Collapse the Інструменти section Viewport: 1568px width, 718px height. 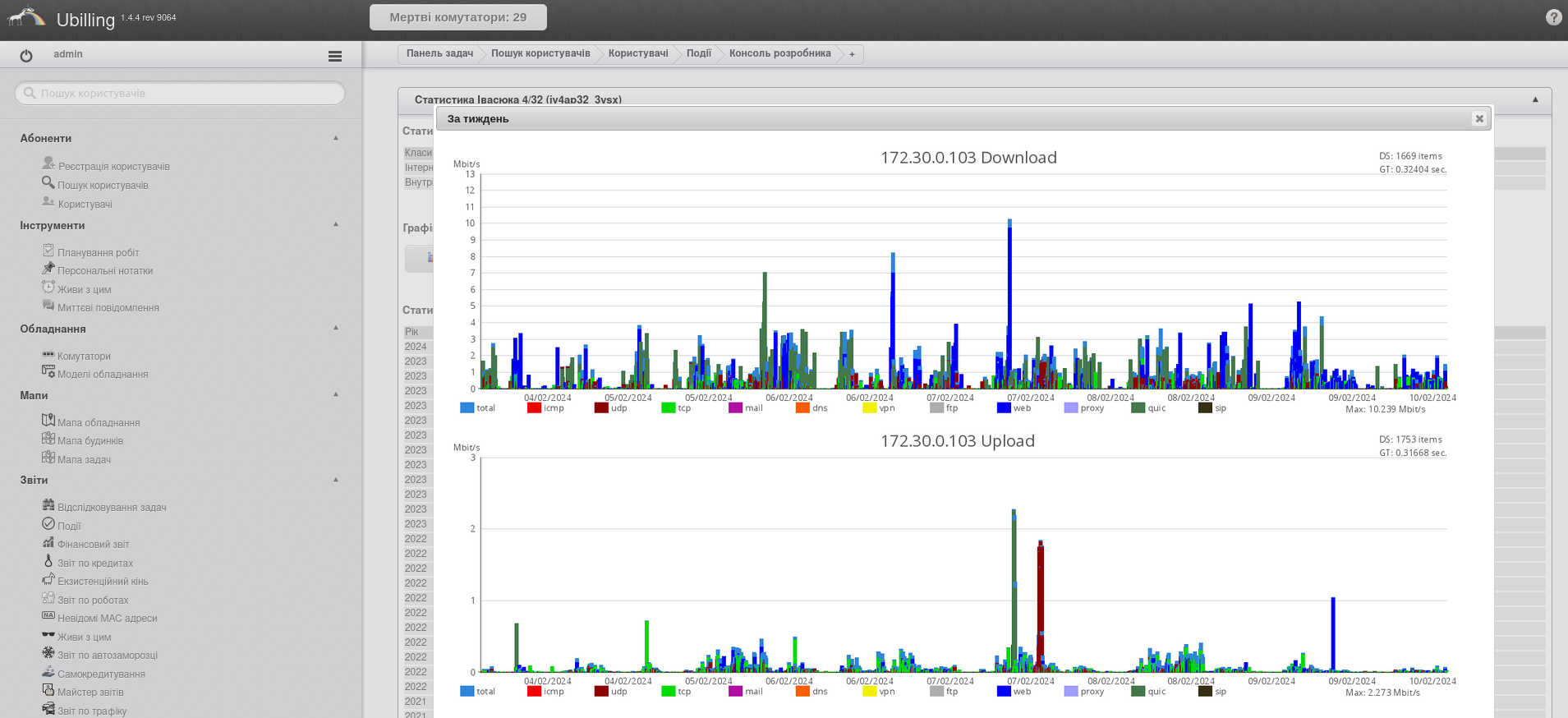coord(335,224)
